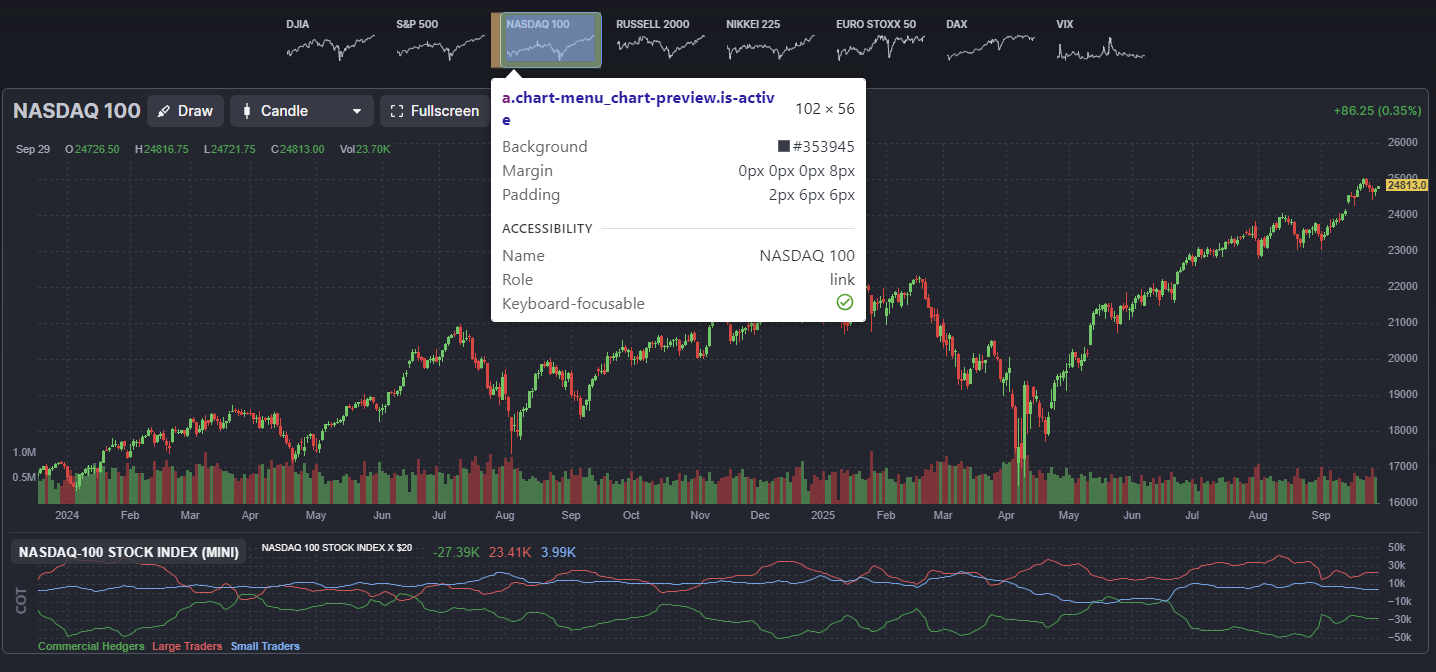
Task: Toggle the Commercial Hedgers legend entry
Action: click(x=91, y=646)
